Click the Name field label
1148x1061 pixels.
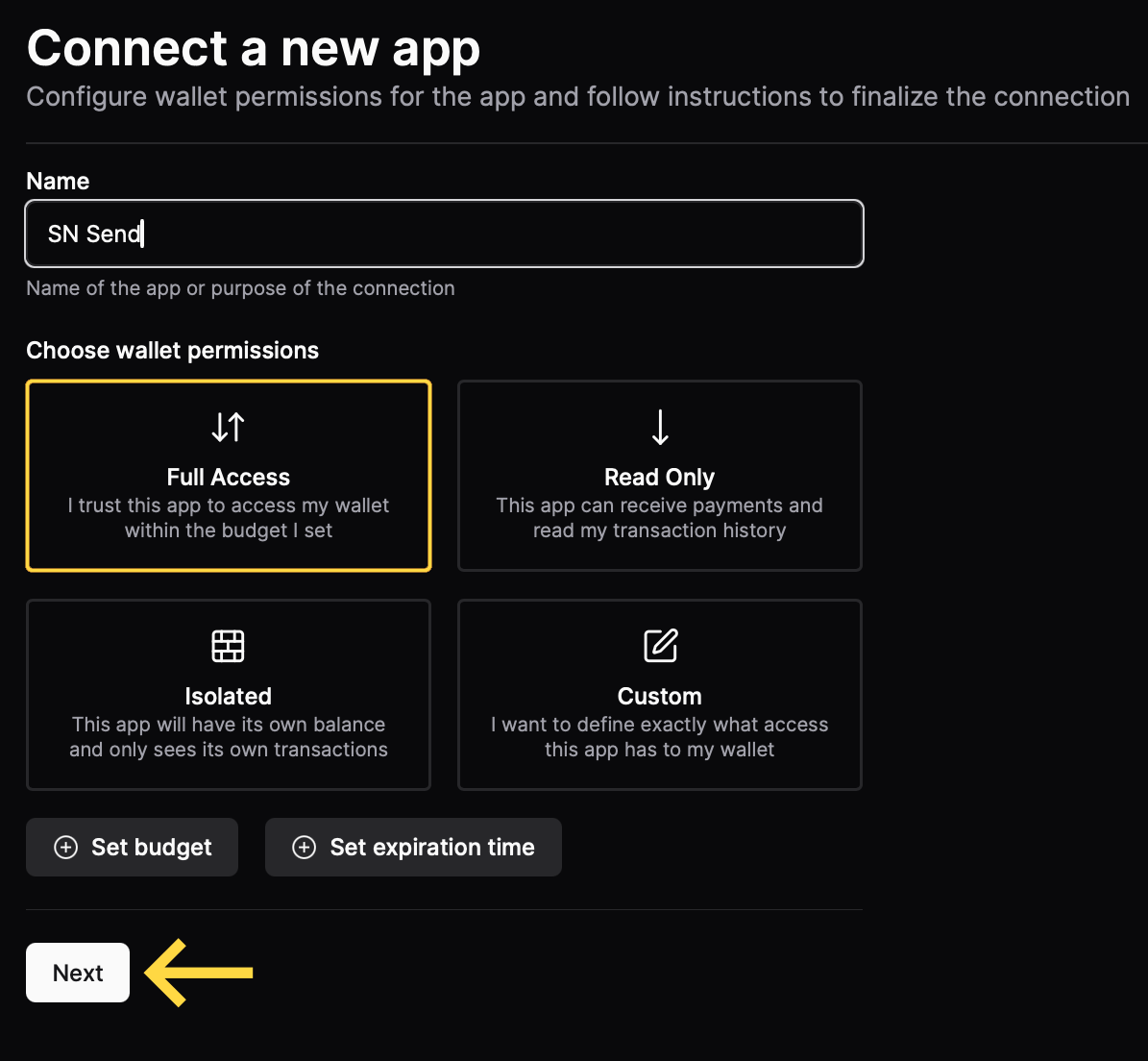[58, 182]
